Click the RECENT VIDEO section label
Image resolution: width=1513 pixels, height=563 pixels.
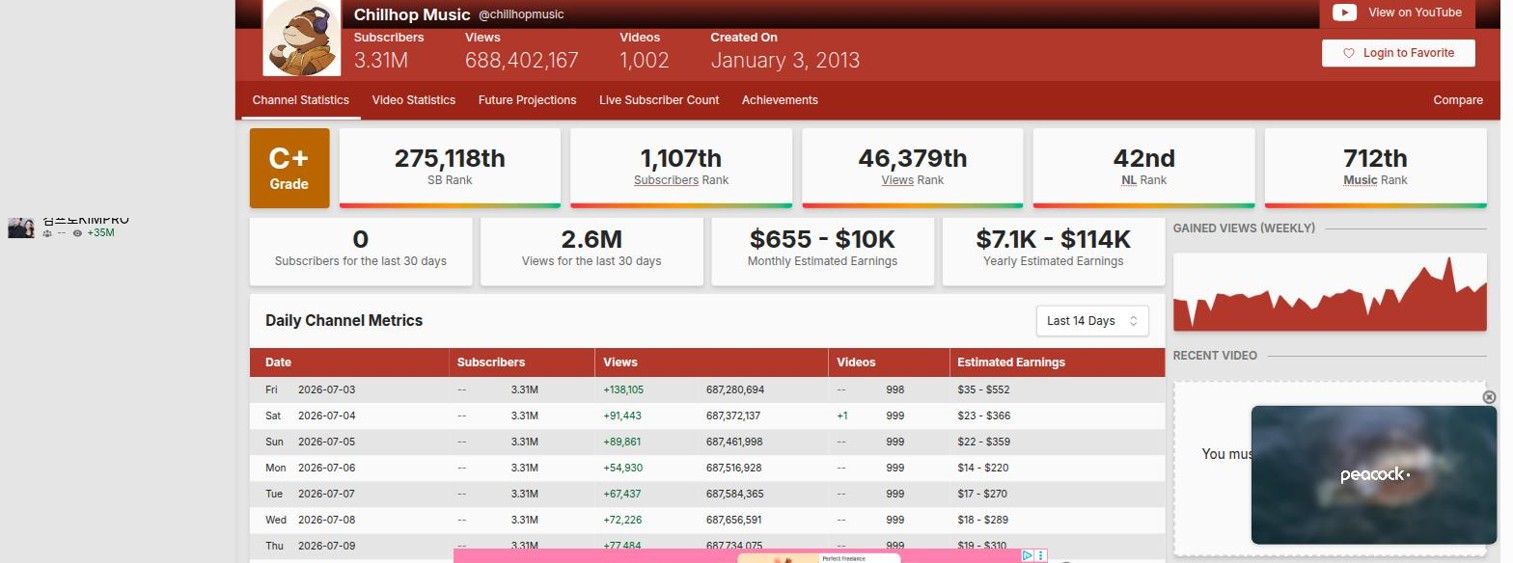(x=1215, y=356)
